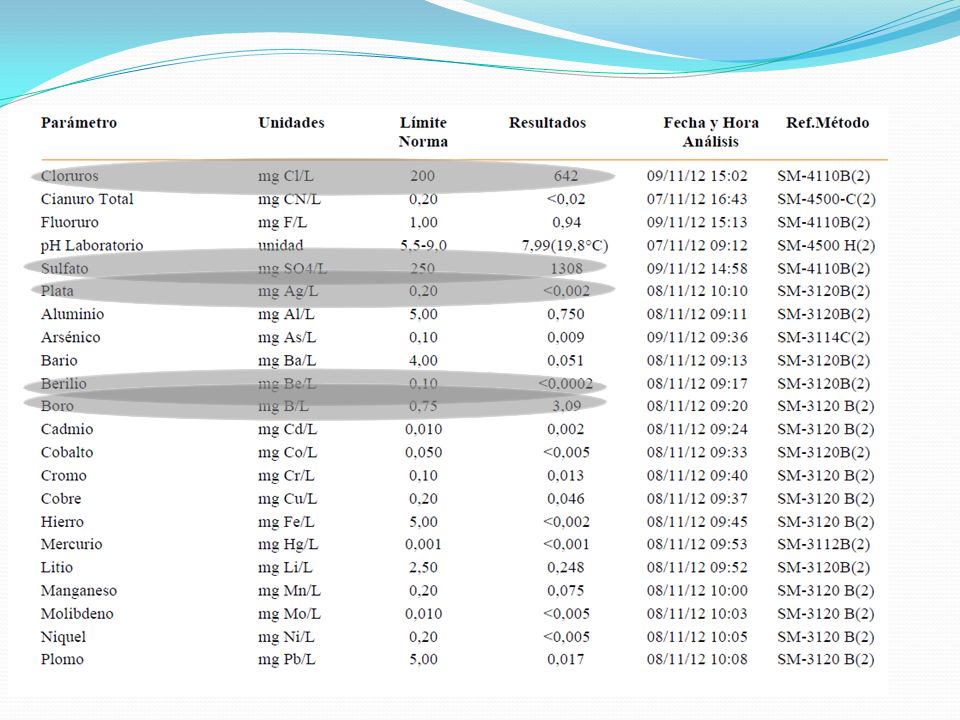960x720 pixels.
Task: Select 'Cobalto' parameter text
Action: (x=67, y=452)
